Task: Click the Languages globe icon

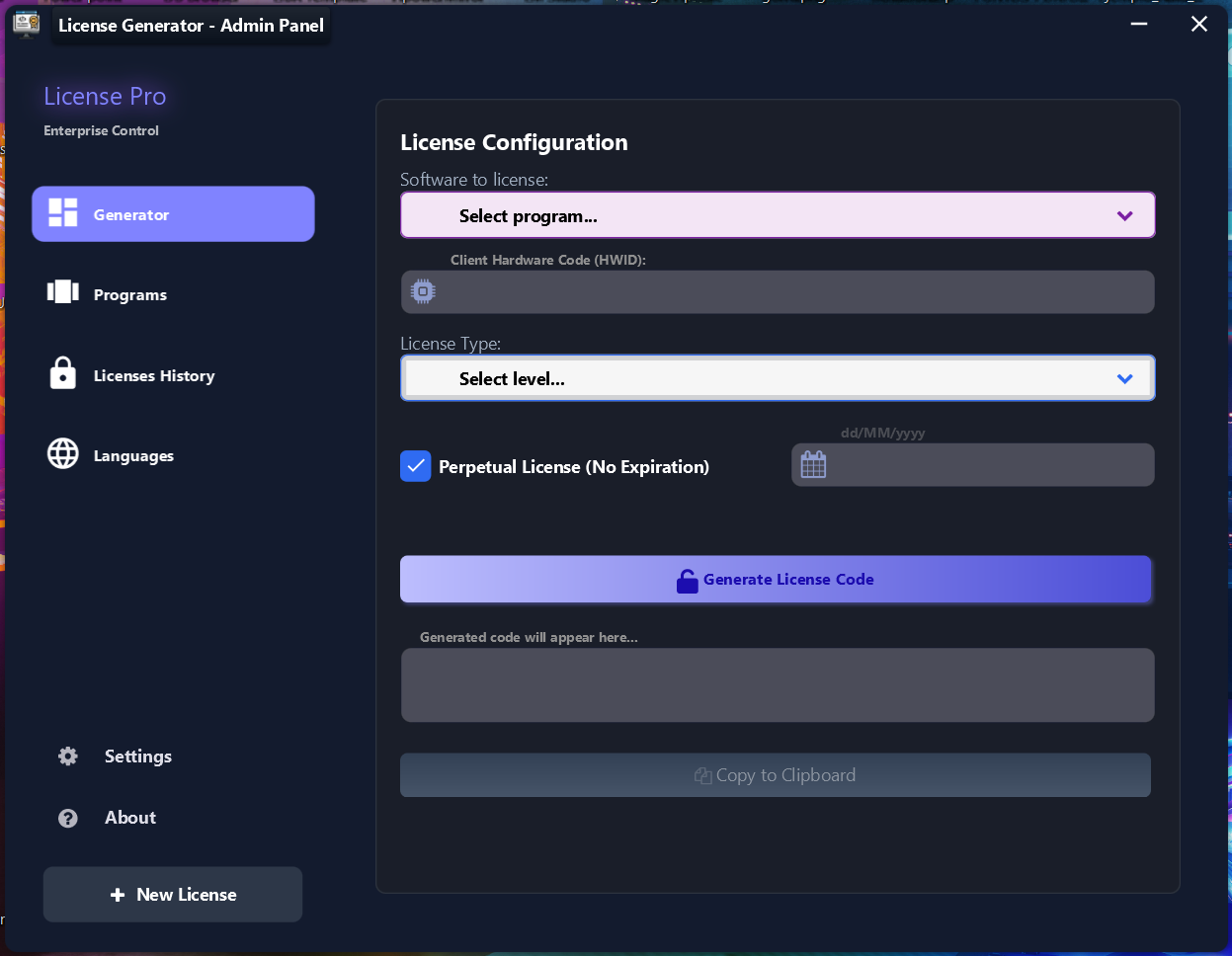Action: (63, 453)
